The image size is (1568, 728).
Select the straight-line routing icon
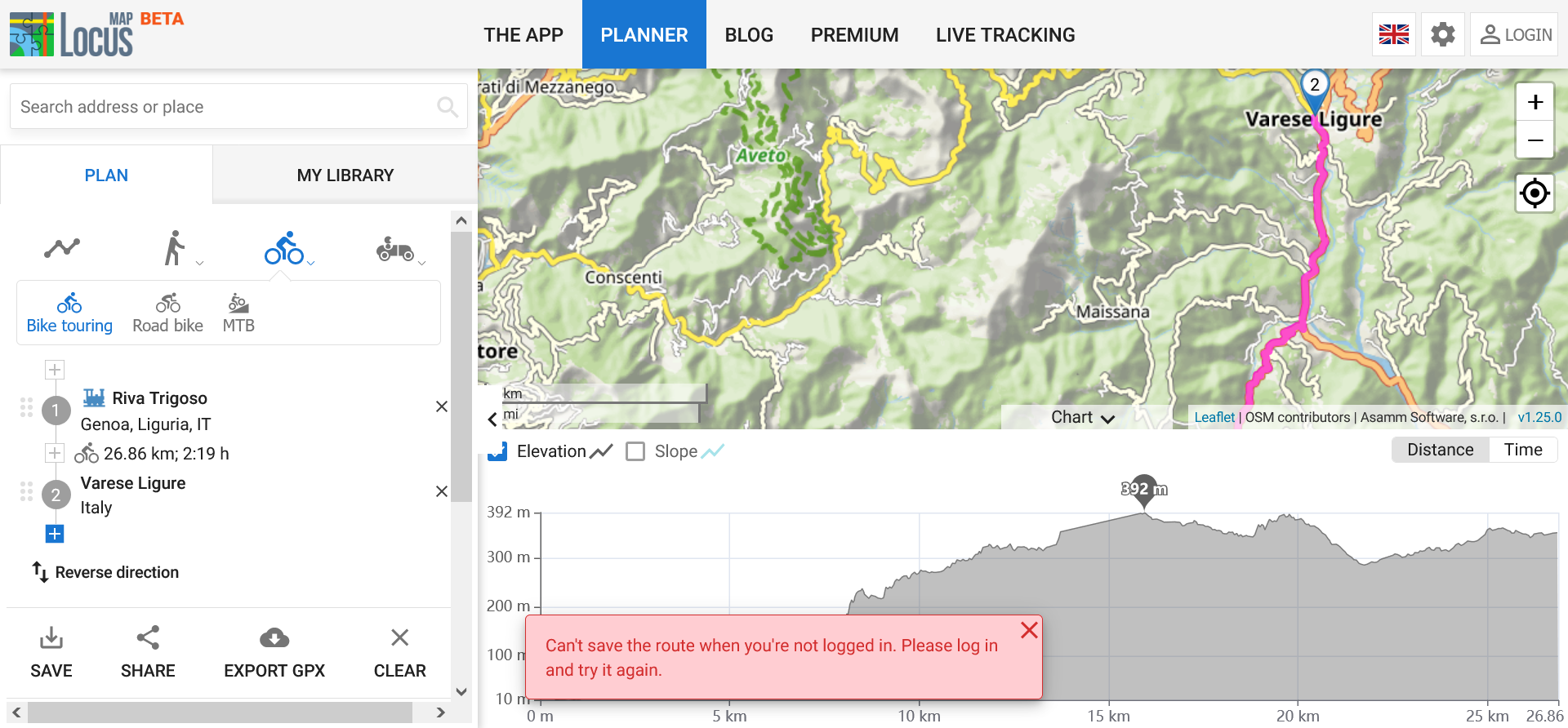pyautogui.click(x=62, y=247)
